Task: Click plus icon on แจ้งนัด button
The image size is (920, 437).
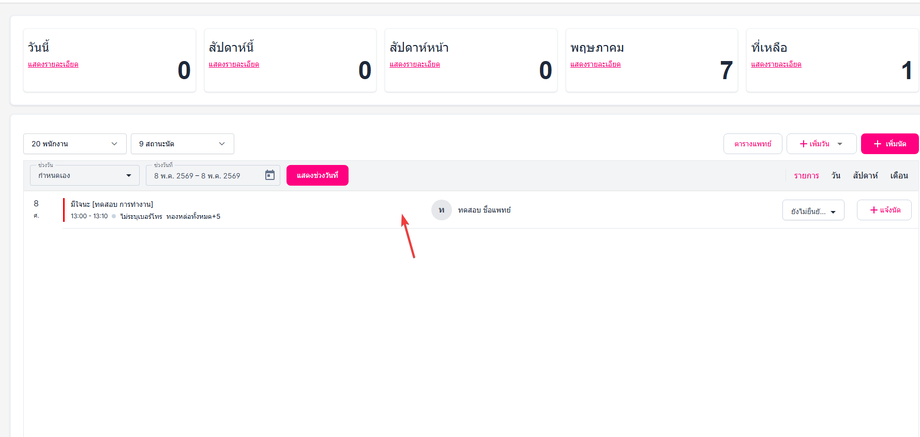Action: [873, 210]
